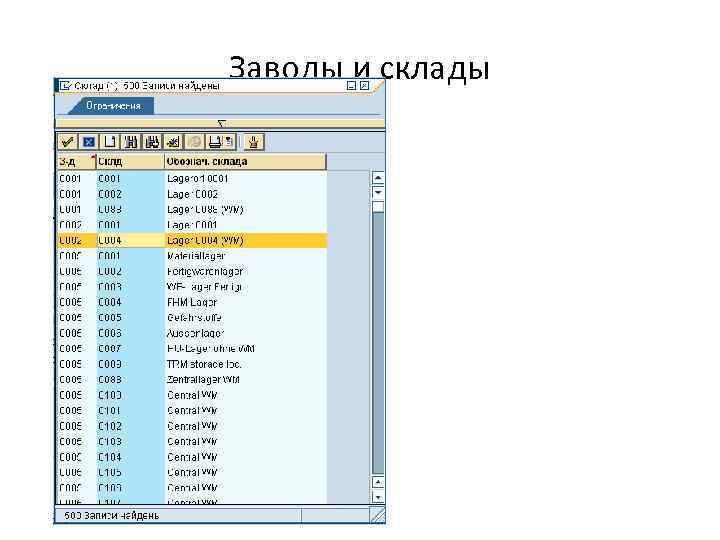
Task: Cancel using the blue X toolbar icon
Action: [89, 142]
